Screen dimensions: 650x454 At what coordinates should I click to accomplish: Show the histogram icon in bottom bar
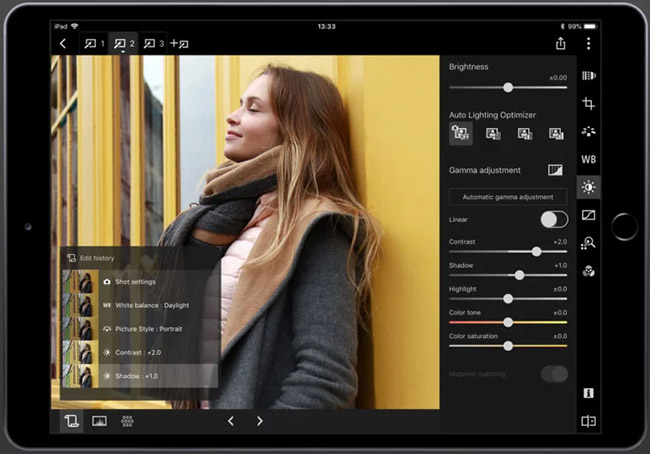(x=99, y=421)
